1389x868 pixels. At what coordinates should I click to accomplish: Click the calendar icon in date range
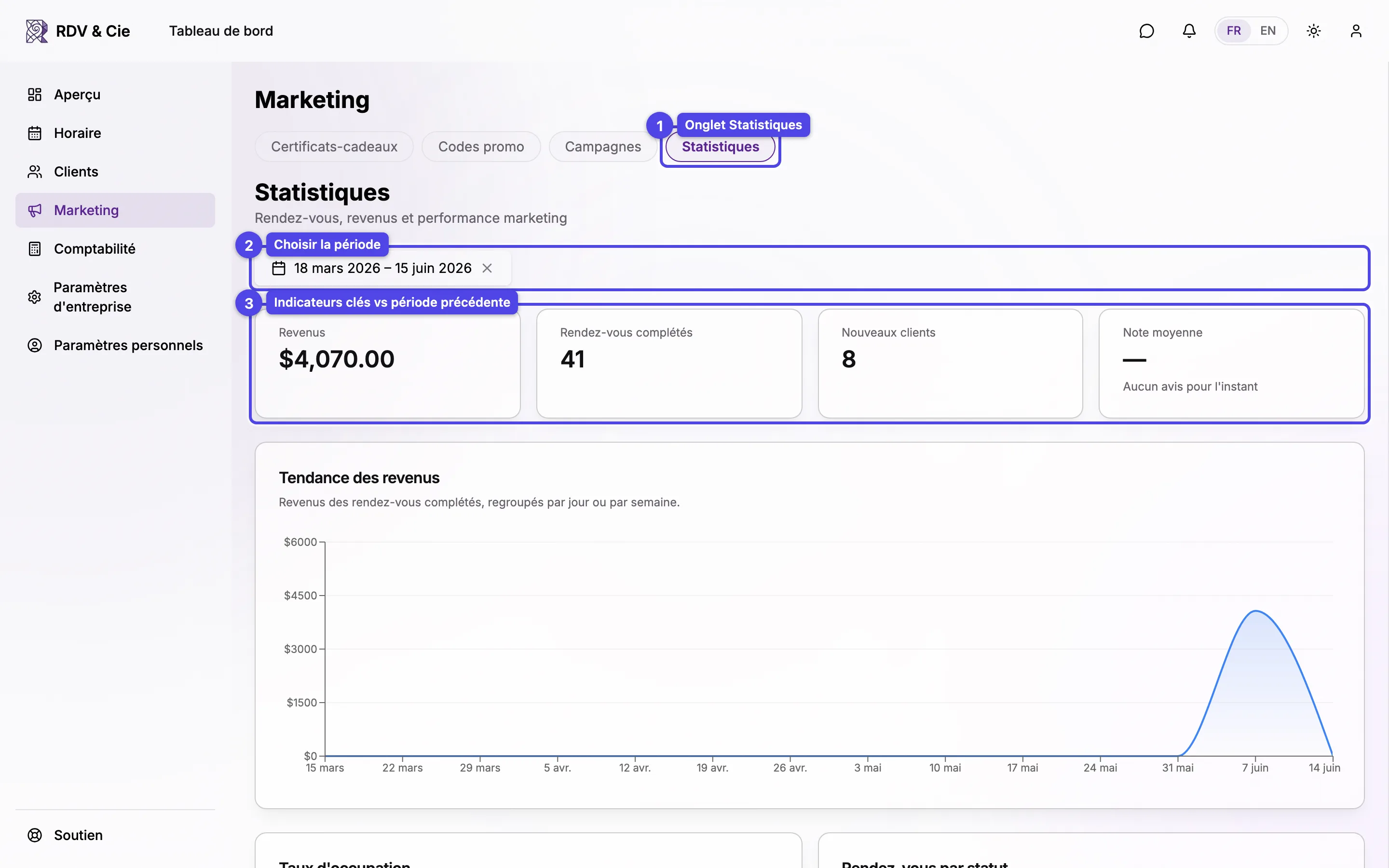[x=278, y=268]
